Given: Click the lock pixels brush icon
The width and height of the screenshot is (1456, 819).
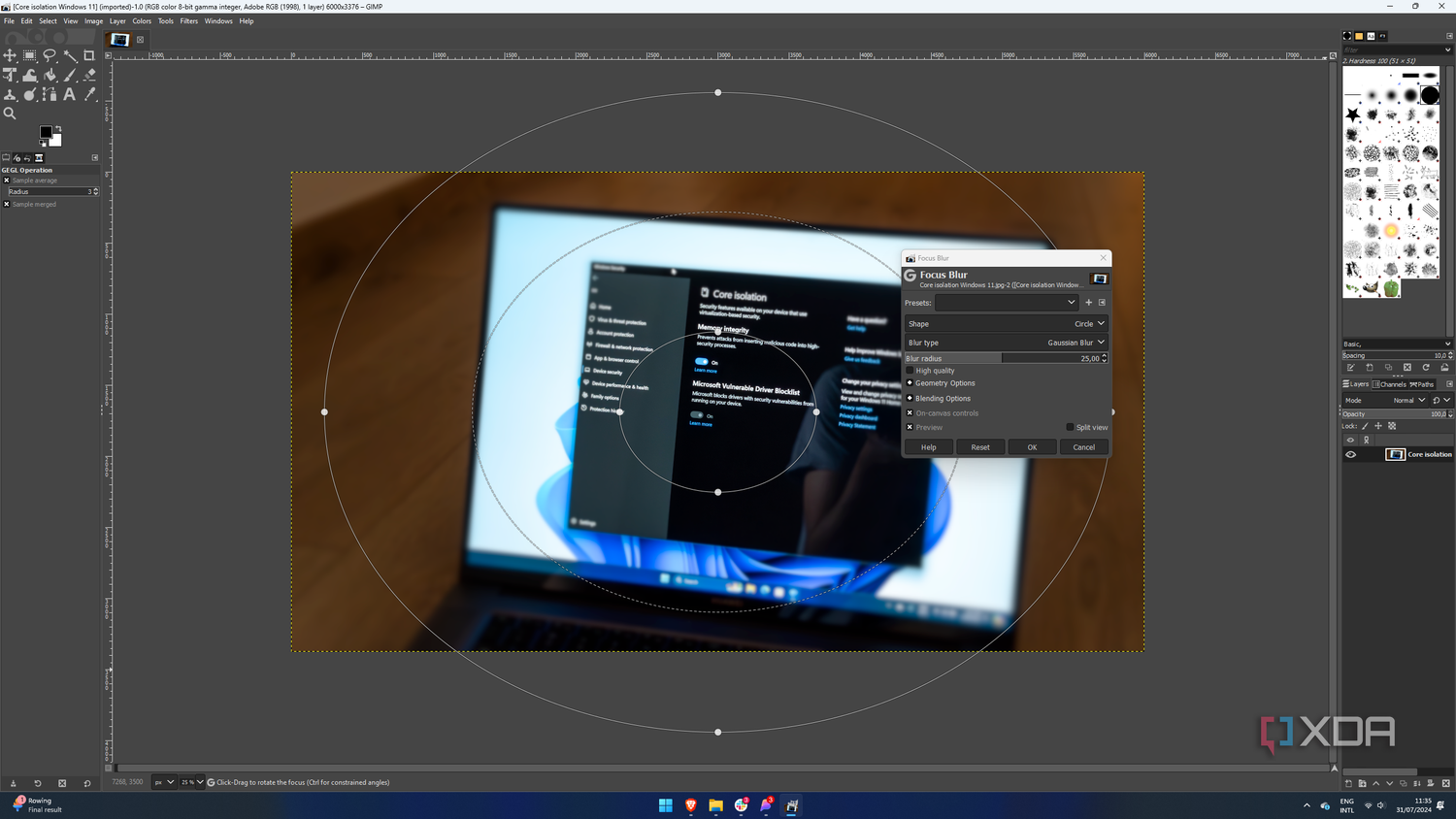Looking at the screenshot, I should click(x=1365, y=426).
